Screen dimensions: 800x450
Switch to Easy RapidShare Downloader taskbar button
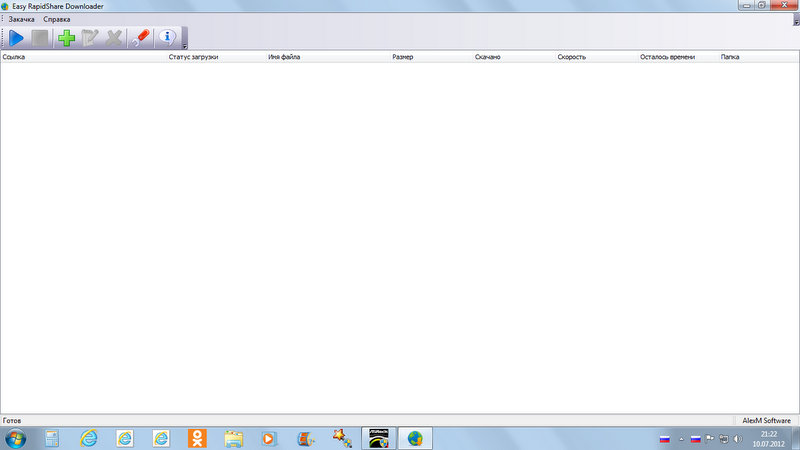coord(415,439)
